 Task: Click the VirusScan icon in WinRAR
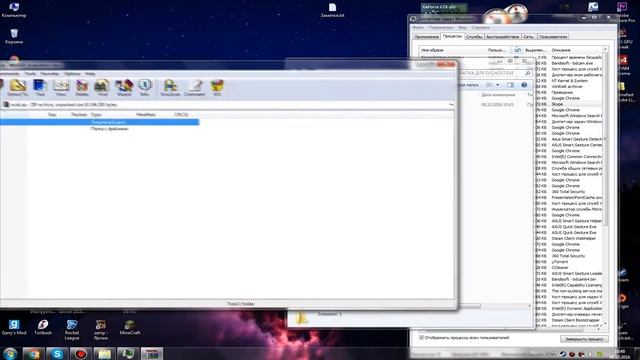pos(170,87)
